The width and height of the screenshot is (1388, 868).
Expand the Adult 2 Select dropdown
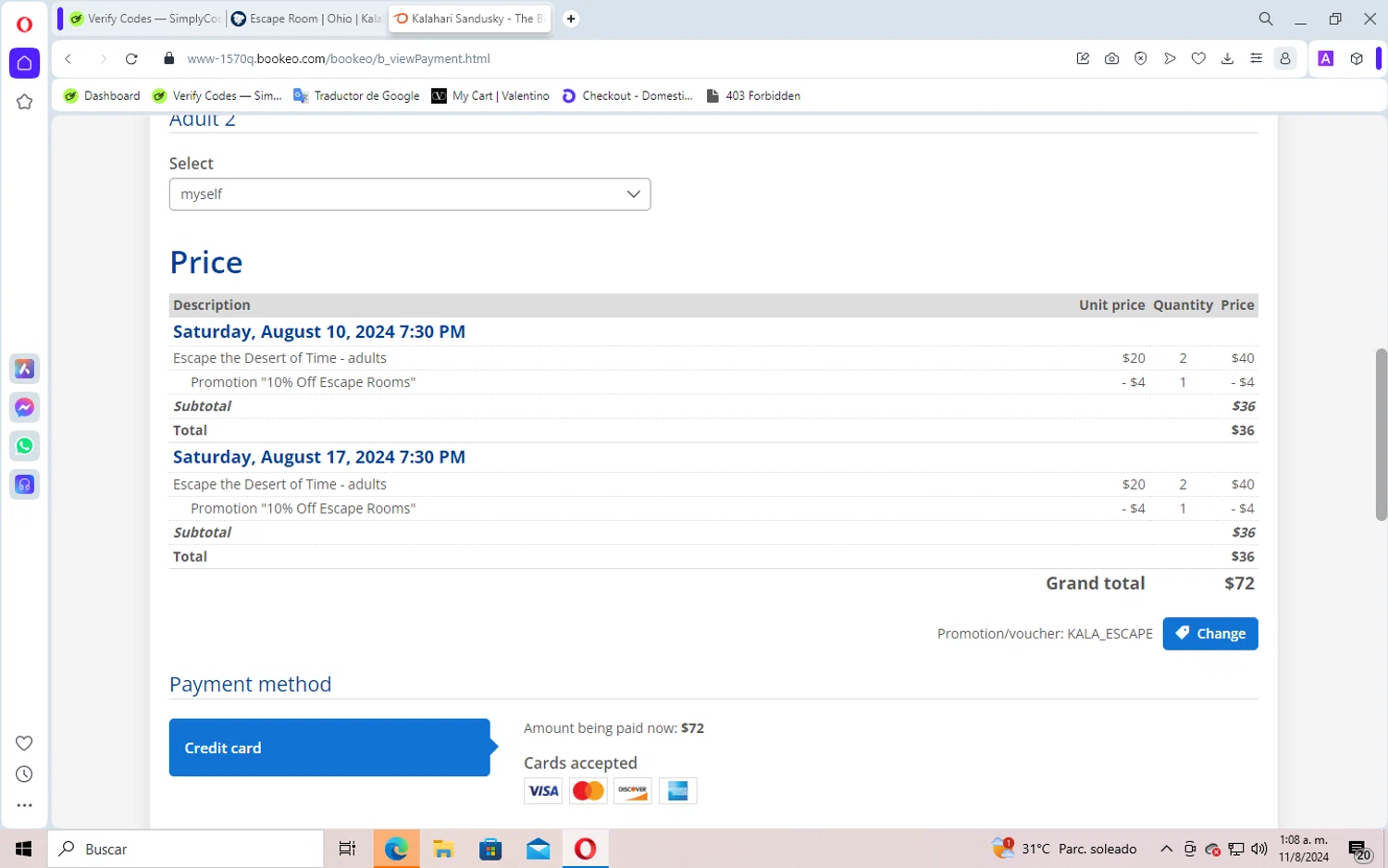tap(410, 194)
